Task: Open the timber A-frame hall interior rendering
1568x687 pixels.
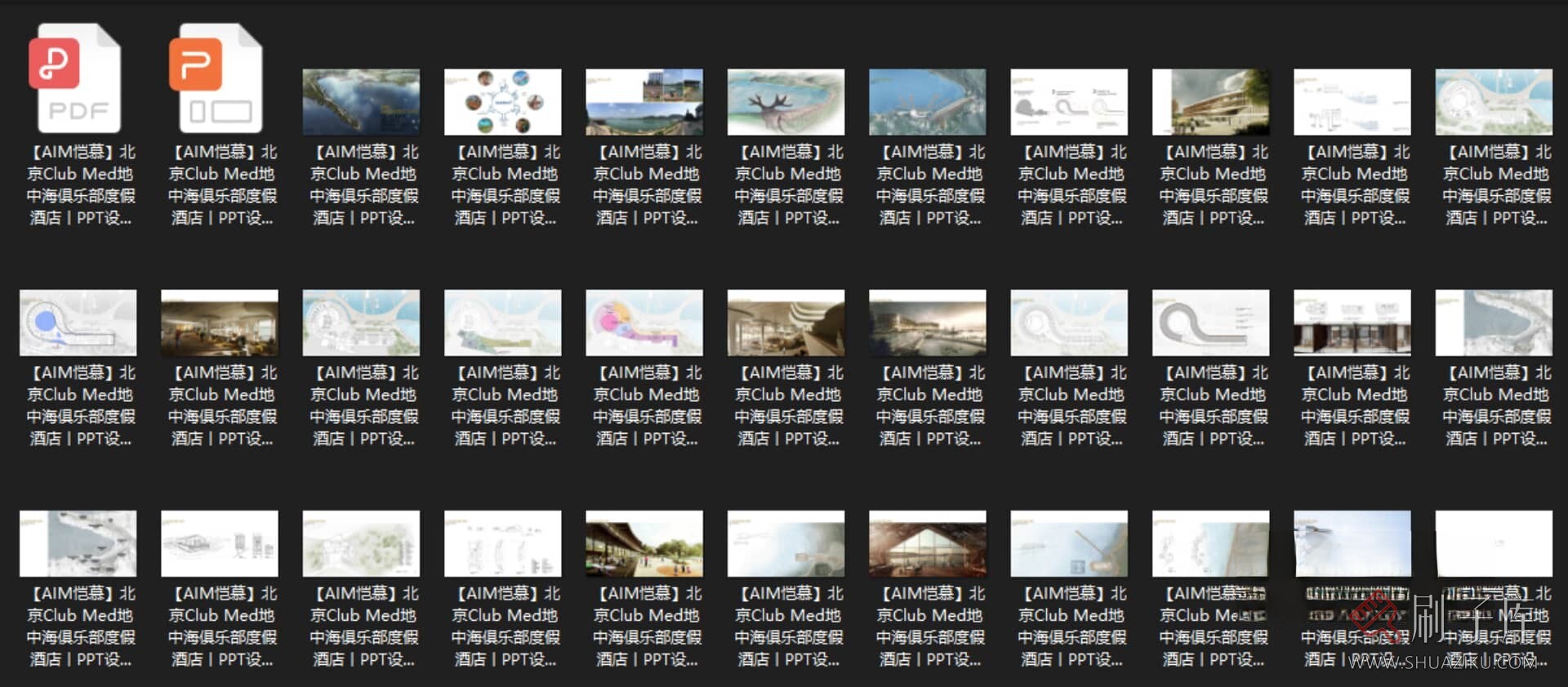Action: pos(928,544)
